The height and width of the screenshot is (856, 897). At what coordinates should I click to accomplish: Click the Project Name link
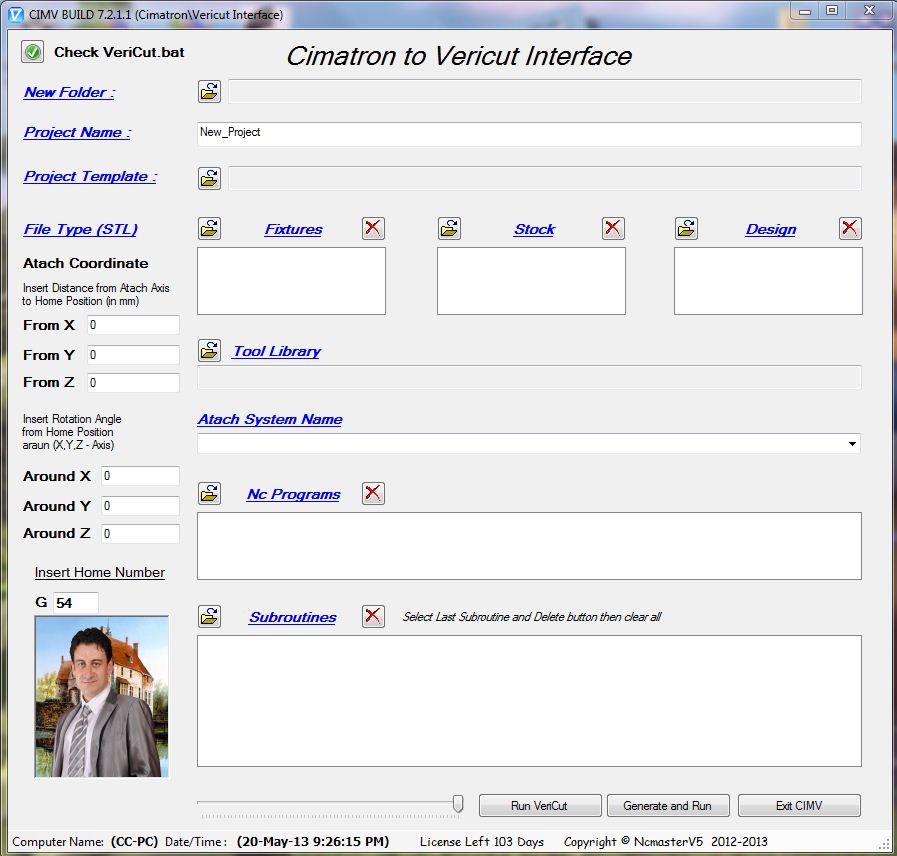tap(77, 132)
